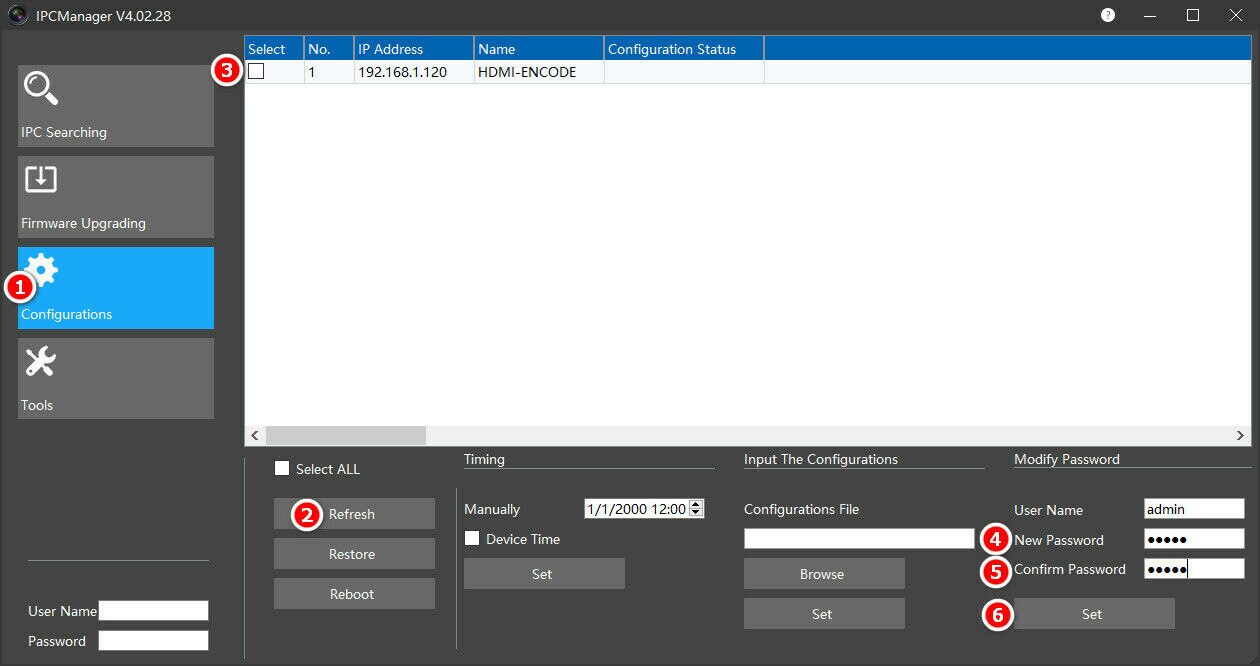Open Firmware Upgrading download icon
Viewport: 1260px width, 666px height.
(x=41, y=179)
